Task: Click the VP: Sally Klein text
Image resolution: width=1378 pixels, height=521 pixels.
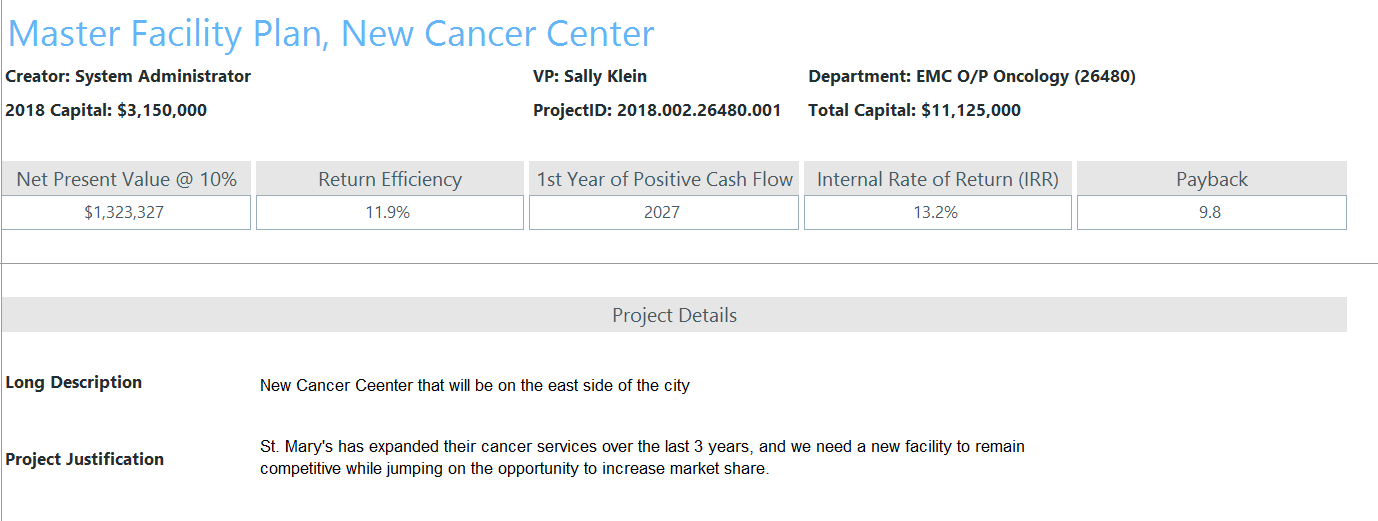Action: pos(590,76)
